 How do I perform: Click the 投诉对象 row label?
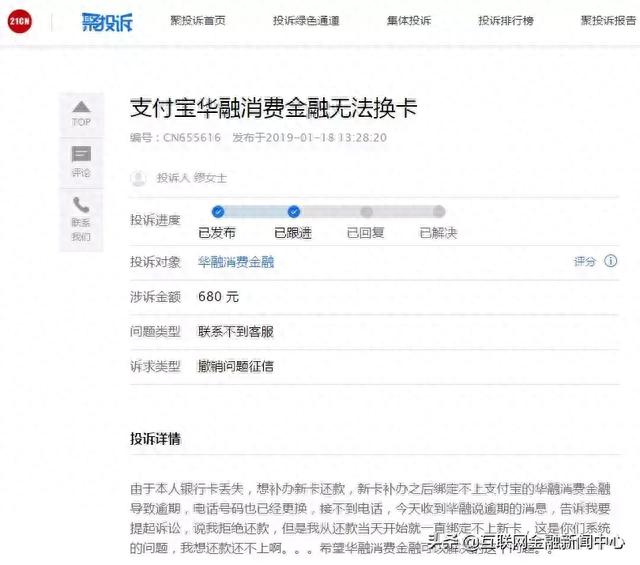[x=156, y=262]
